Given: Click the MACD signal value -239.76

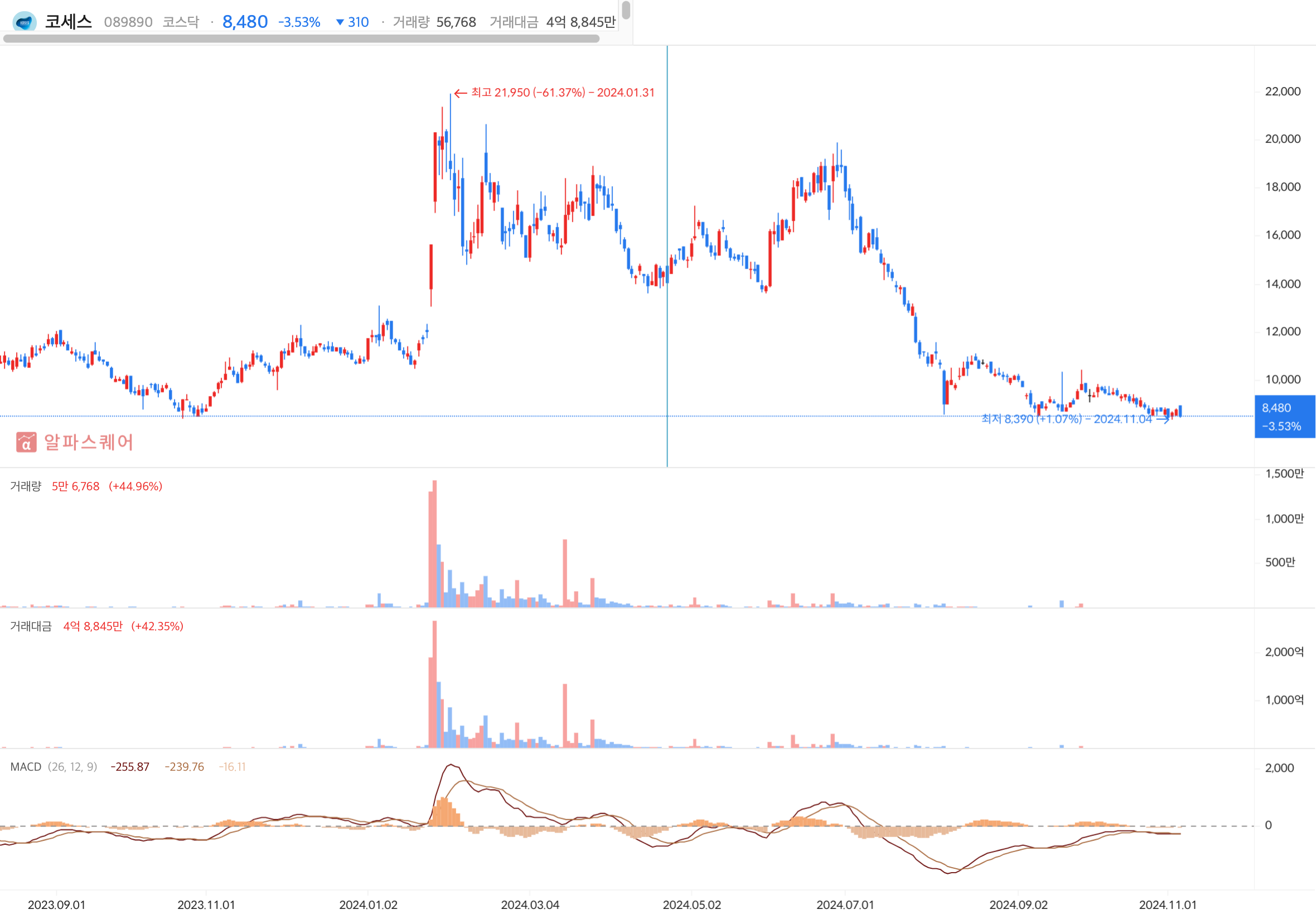Looking at the screenshot, I should [x=184, y=767].
